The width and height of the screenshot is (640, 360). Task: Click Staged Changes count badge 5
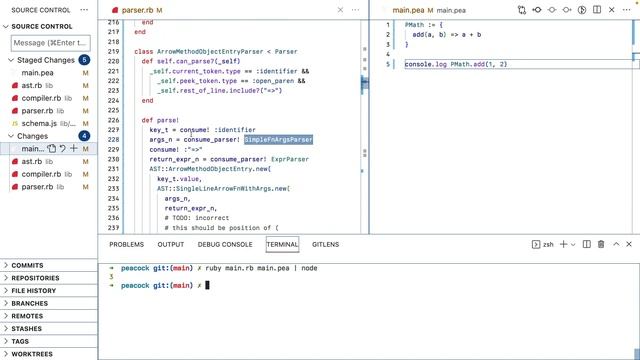(x=84, y=60)
